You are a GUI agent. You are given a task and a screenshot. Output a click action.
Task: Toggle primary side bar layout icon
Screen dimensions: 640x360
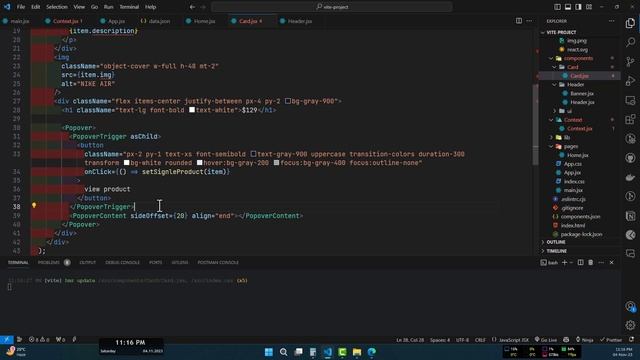[558, 7]
